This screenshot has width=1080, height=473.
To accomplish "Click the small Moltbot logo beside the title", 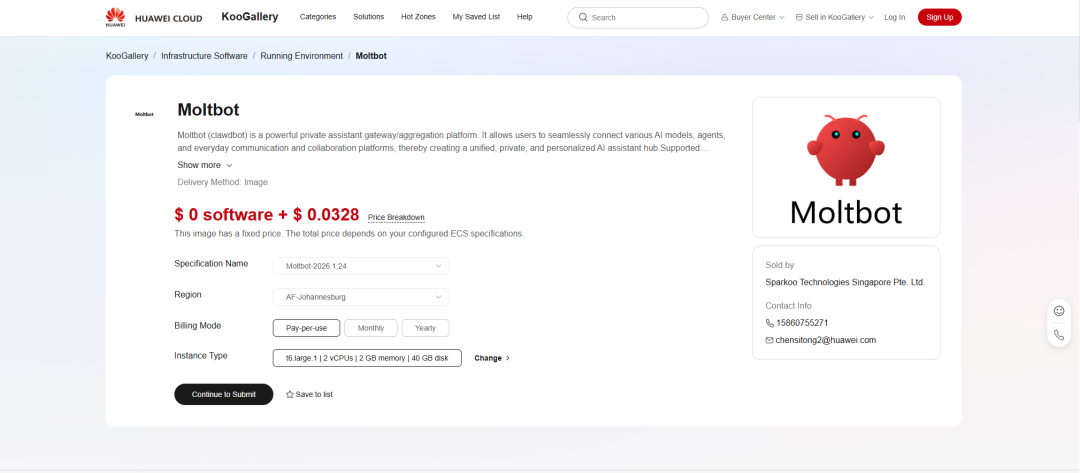I will (145, 114).
